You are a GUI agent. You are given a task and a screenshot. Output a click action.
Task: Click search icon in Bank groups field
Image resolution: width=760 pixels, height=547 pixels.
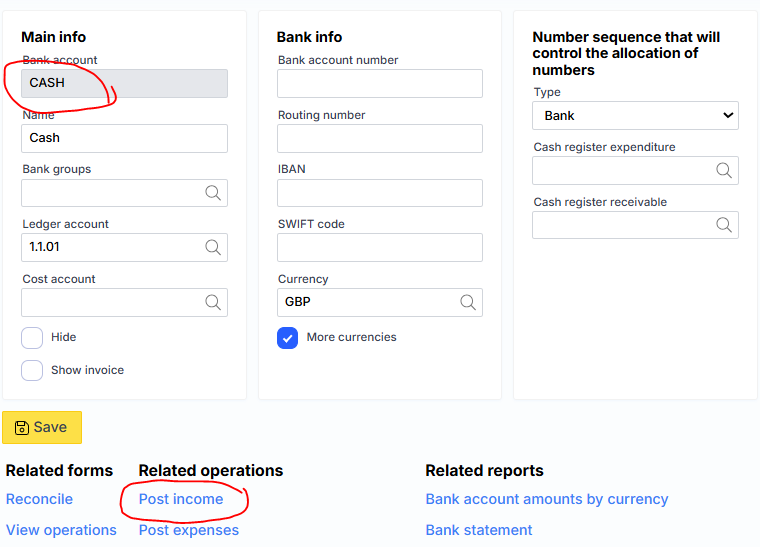click(x=213, y=193)
